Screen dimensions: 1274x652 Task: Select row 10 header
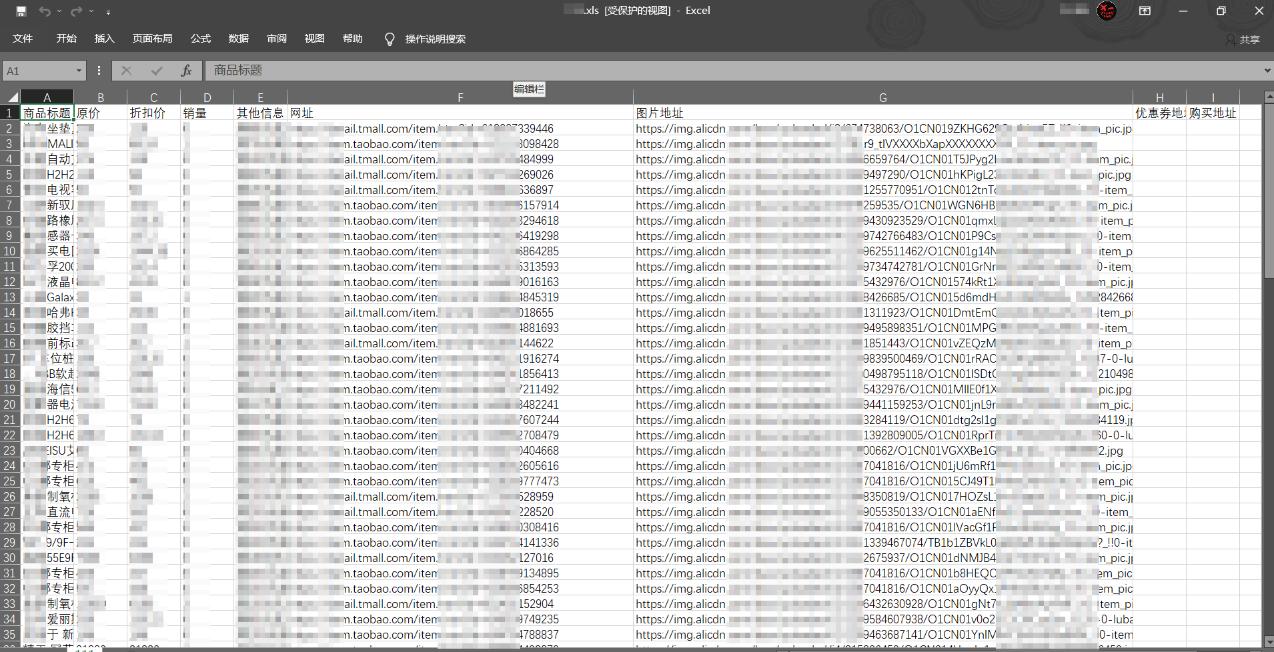pos(10,251)
